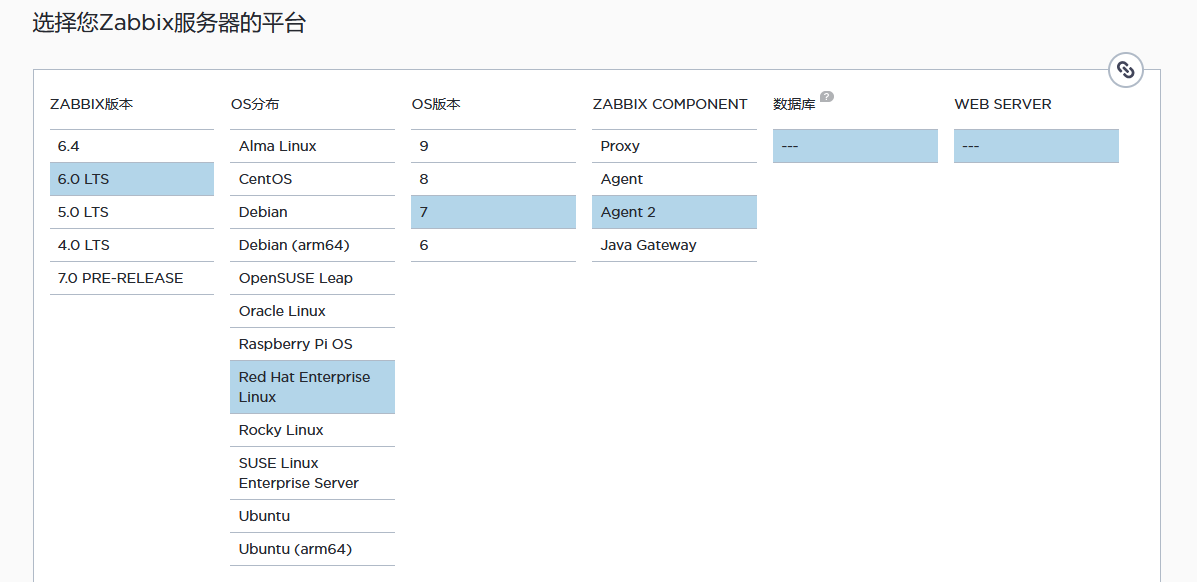Choose Proxy as Zabbix component
This screenshot has height=582, width=1197.
(674, 146)
